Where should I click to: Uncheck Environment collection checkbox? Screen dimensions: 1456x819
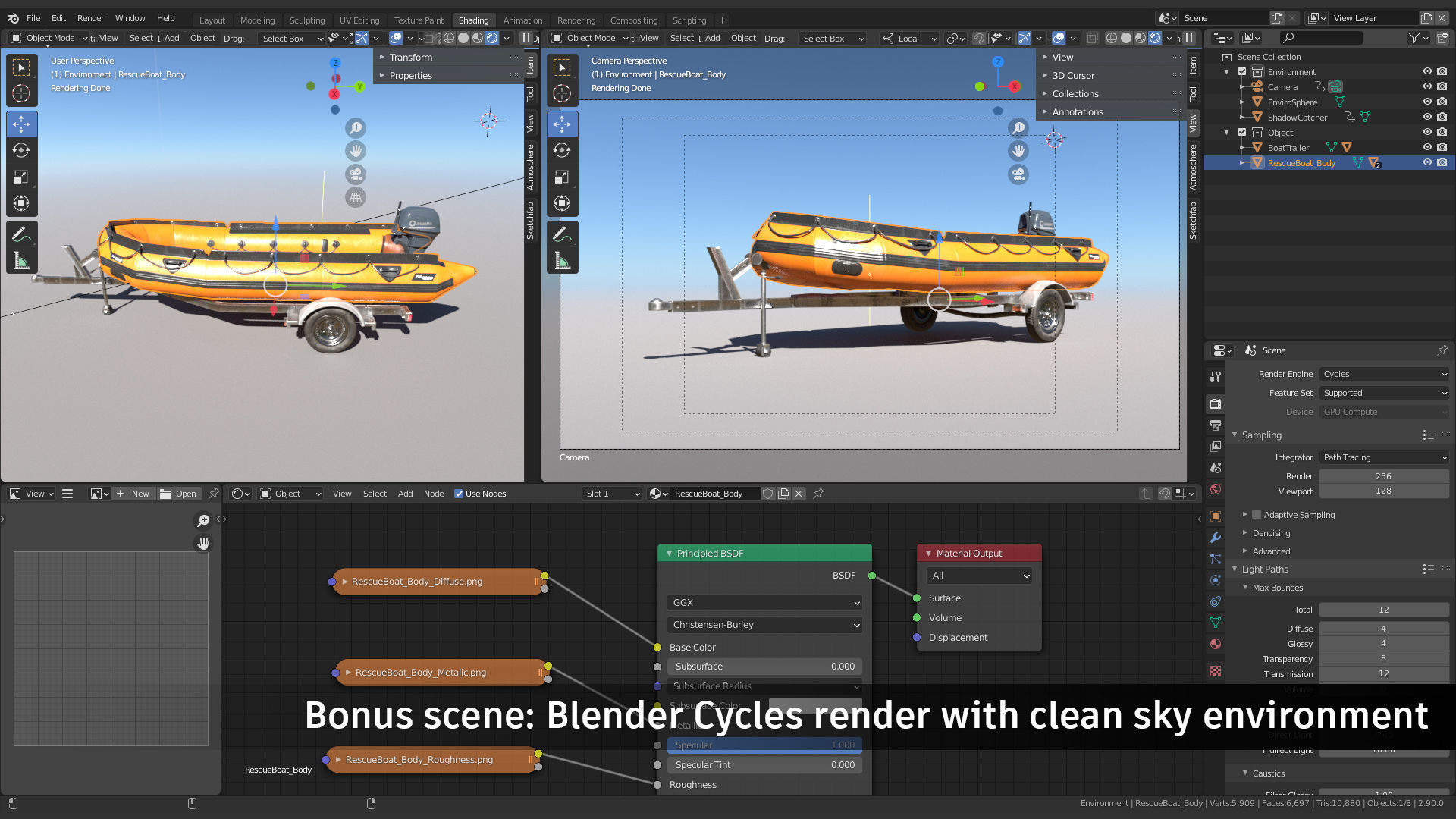click(x=1242, y=71)
